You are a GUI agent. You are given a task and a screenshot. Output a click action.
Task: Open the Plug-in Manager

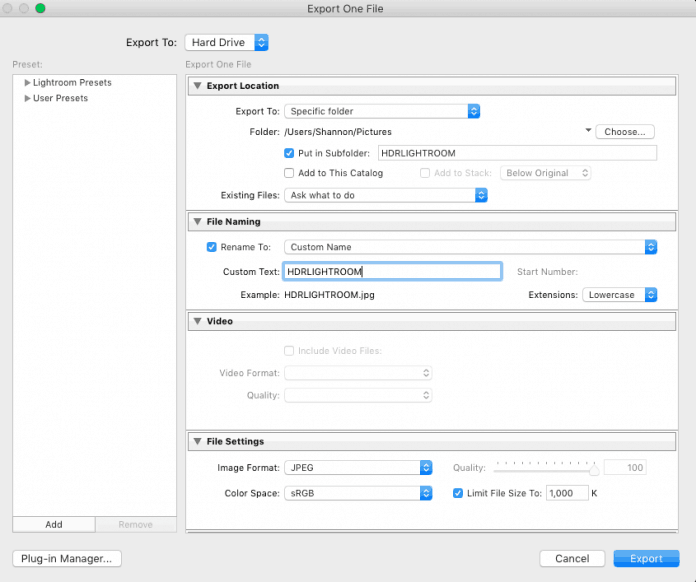67,559
